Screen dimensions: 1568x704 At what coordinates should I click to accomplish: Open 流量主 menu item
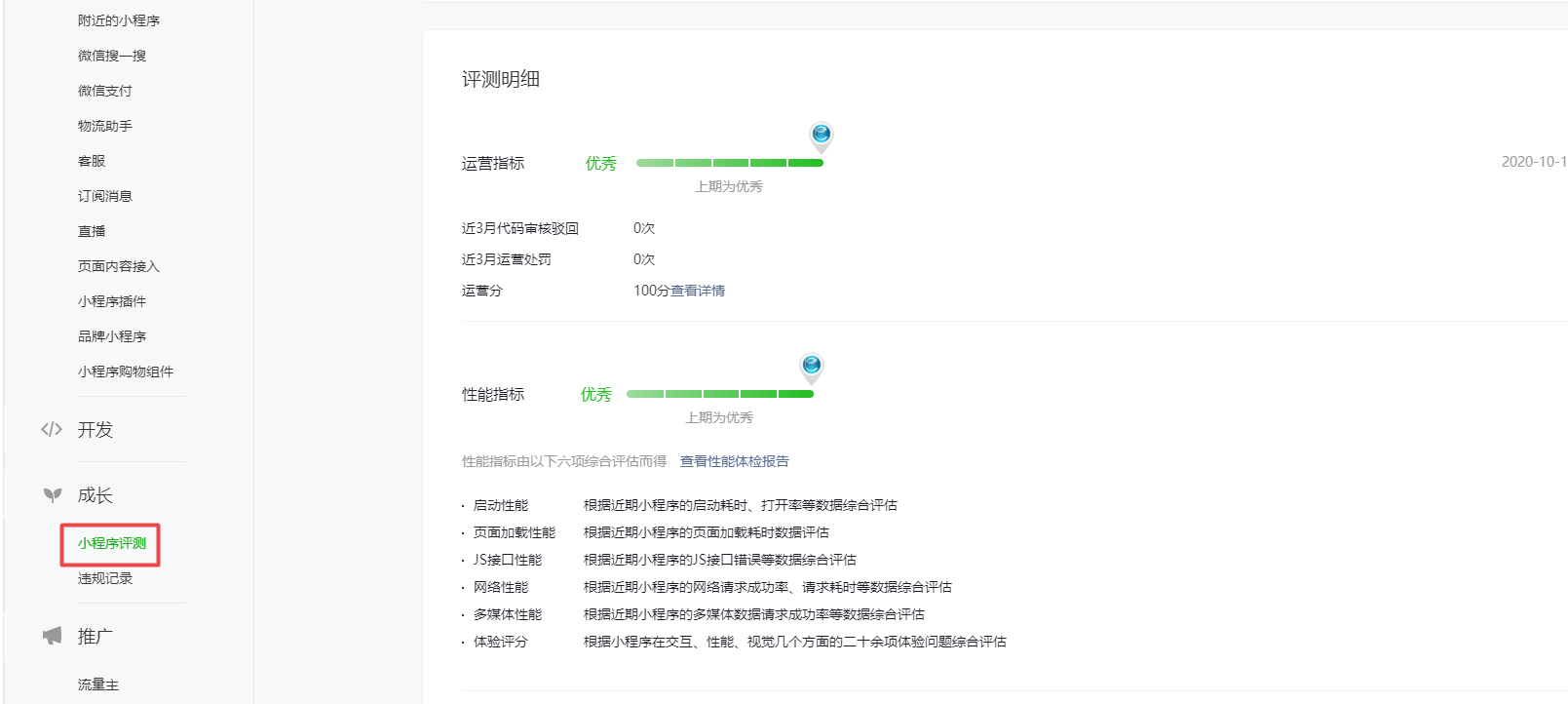tap(98, 684)
